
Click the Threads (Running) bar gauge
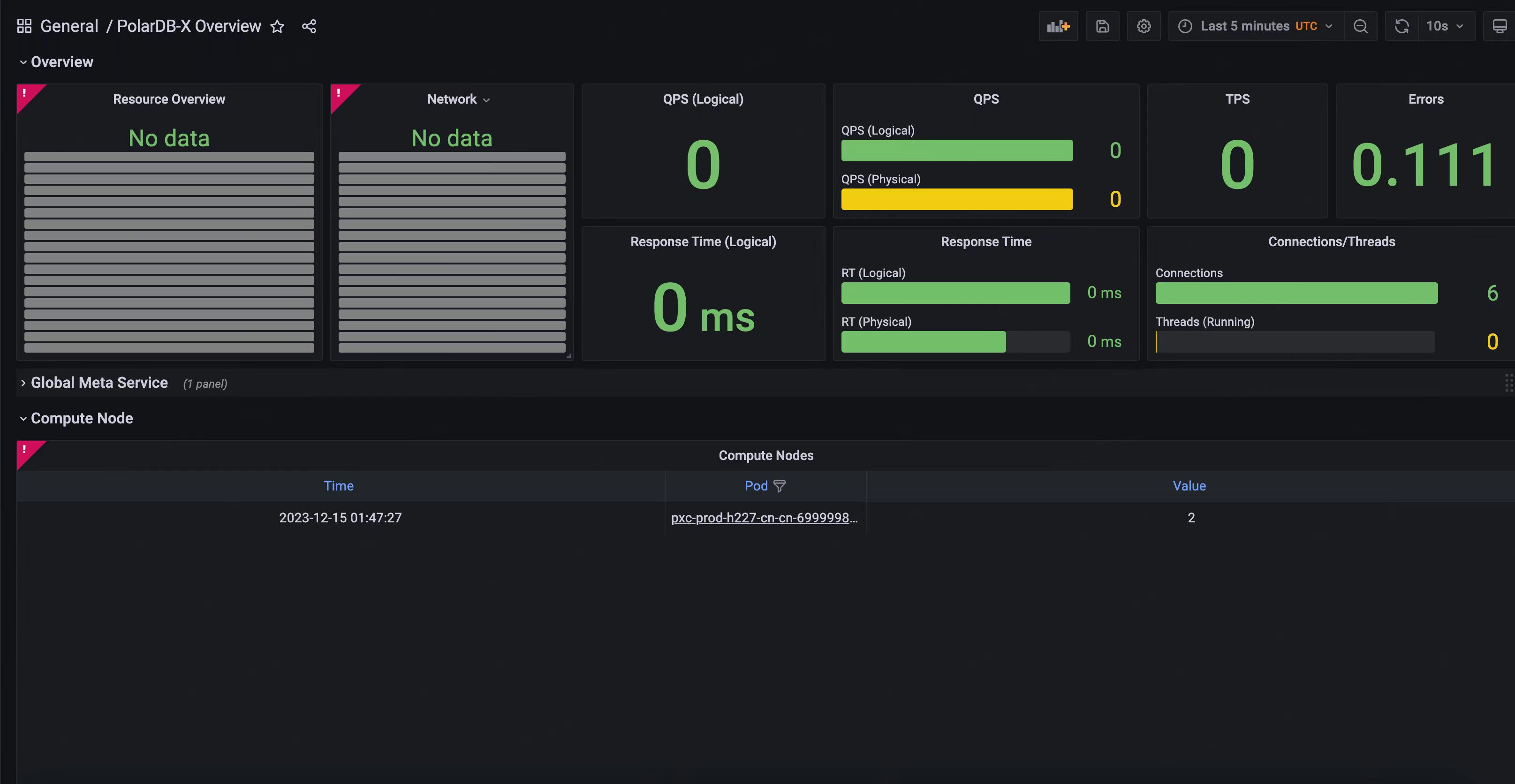(x=1295, y=342)
